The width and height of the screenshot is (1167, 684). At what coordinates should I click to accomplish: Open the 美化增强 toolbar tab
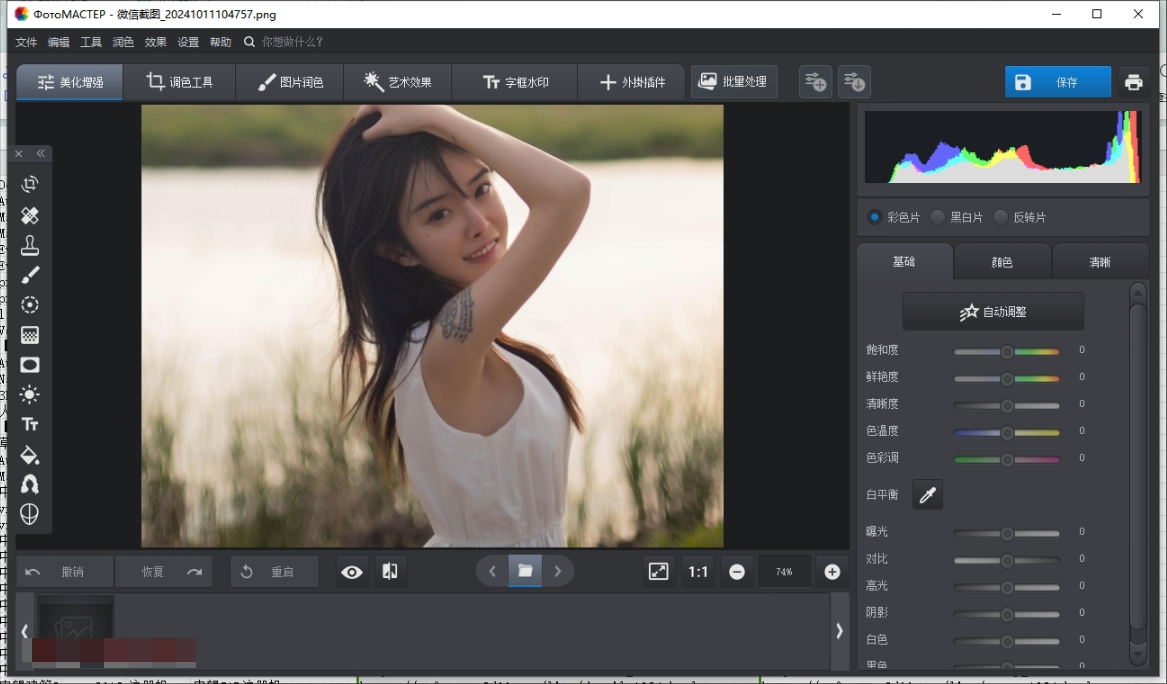point(70,82)
